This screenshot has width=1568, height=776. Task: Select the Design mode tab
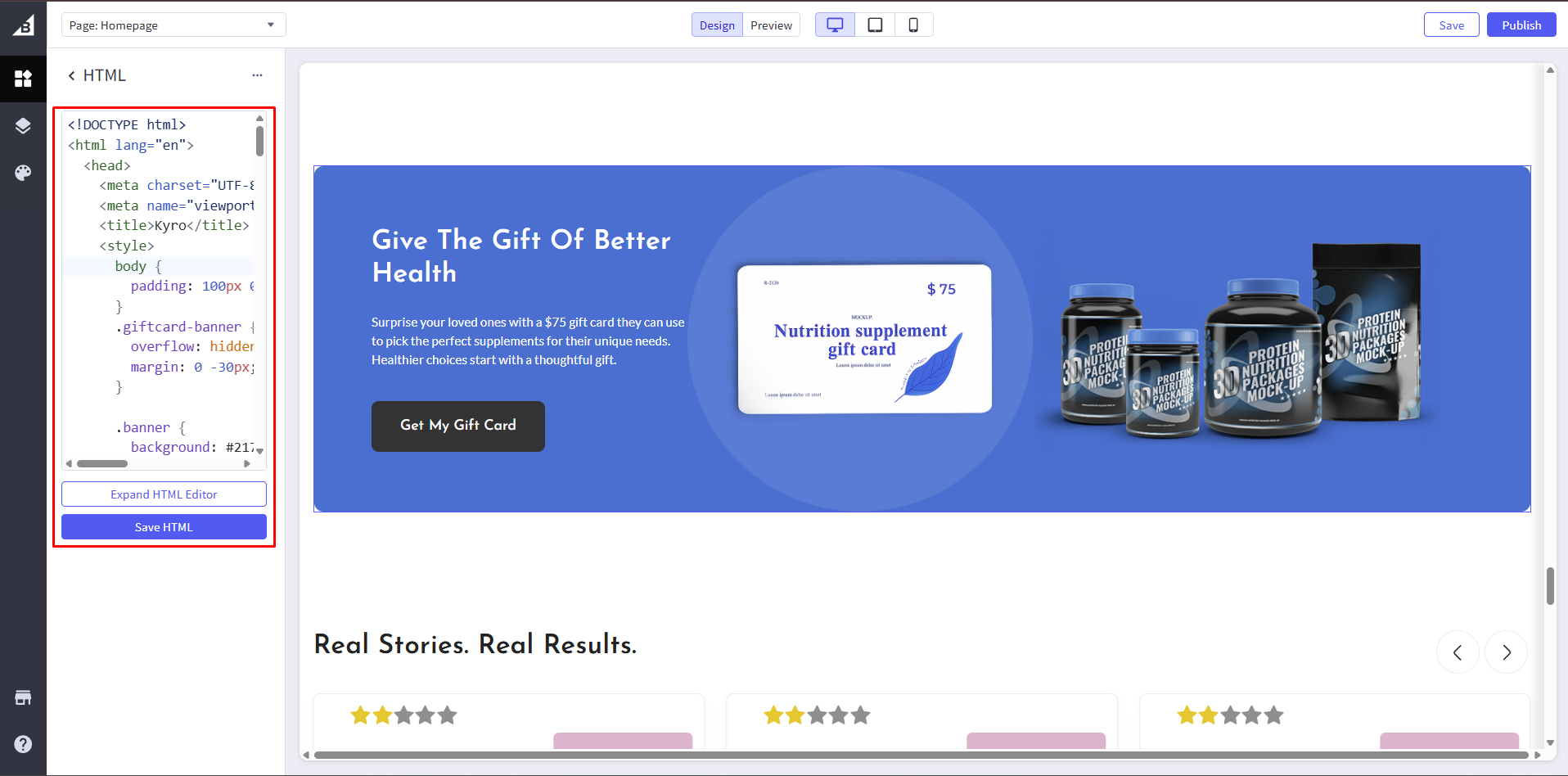tap(717, 25)
